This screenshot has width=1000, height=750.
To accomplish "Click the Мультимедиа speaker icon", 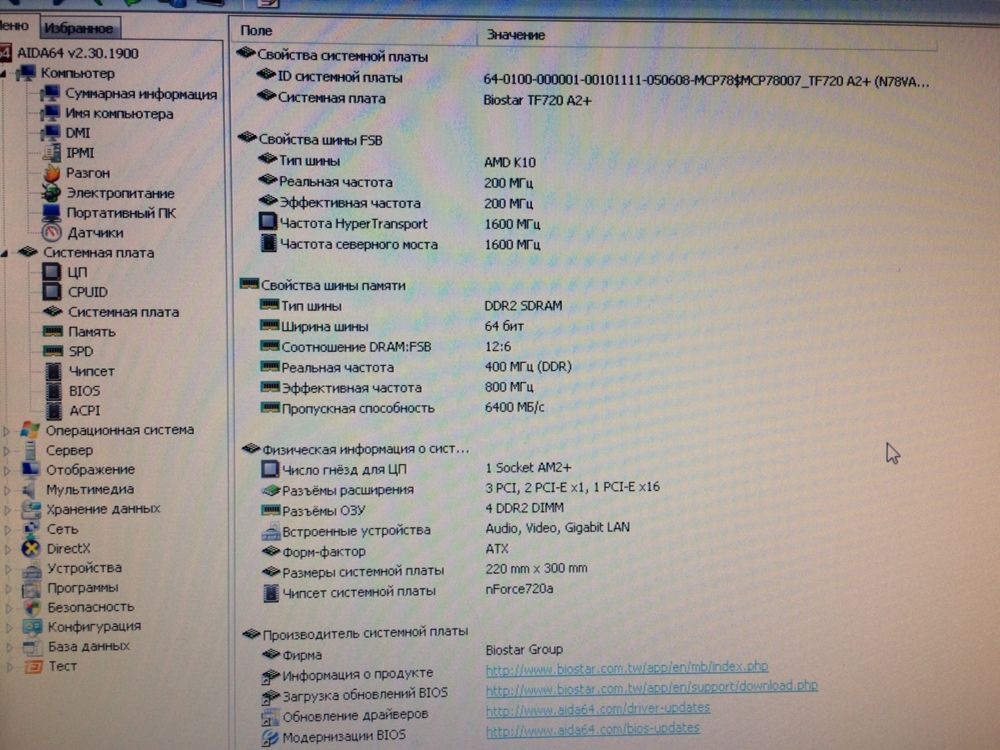I will (x=29, y=489).
